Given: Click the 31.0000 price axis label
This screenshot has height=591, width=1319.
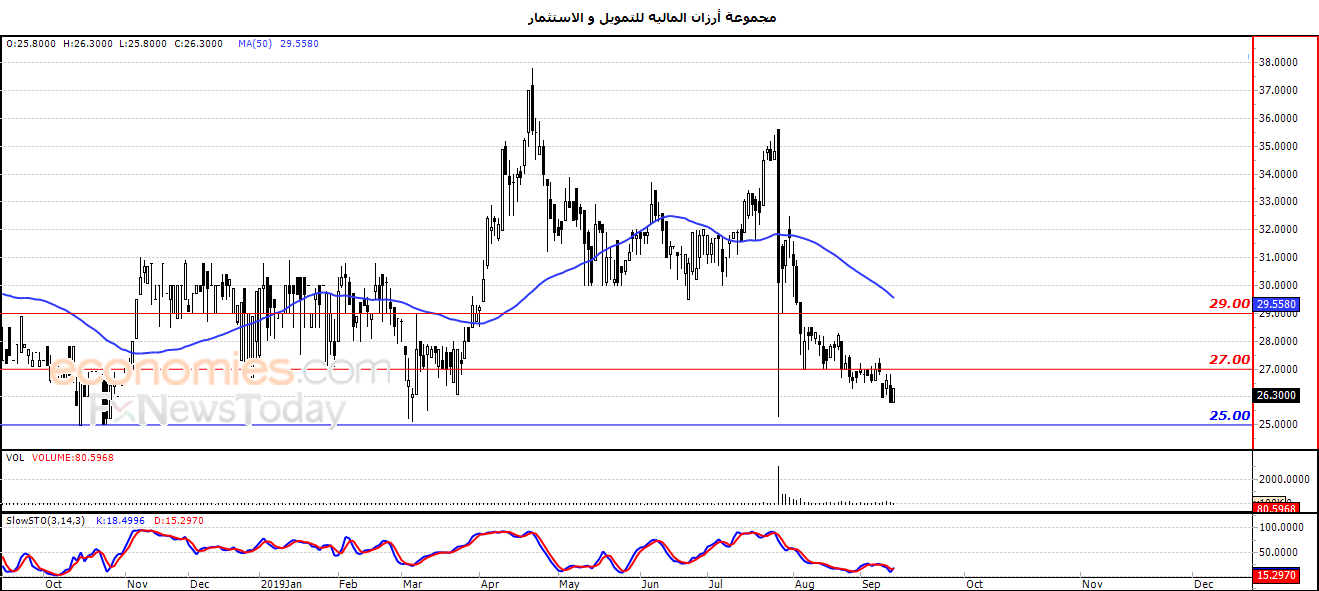Looking at the screenshot, I should (1279, 257).
